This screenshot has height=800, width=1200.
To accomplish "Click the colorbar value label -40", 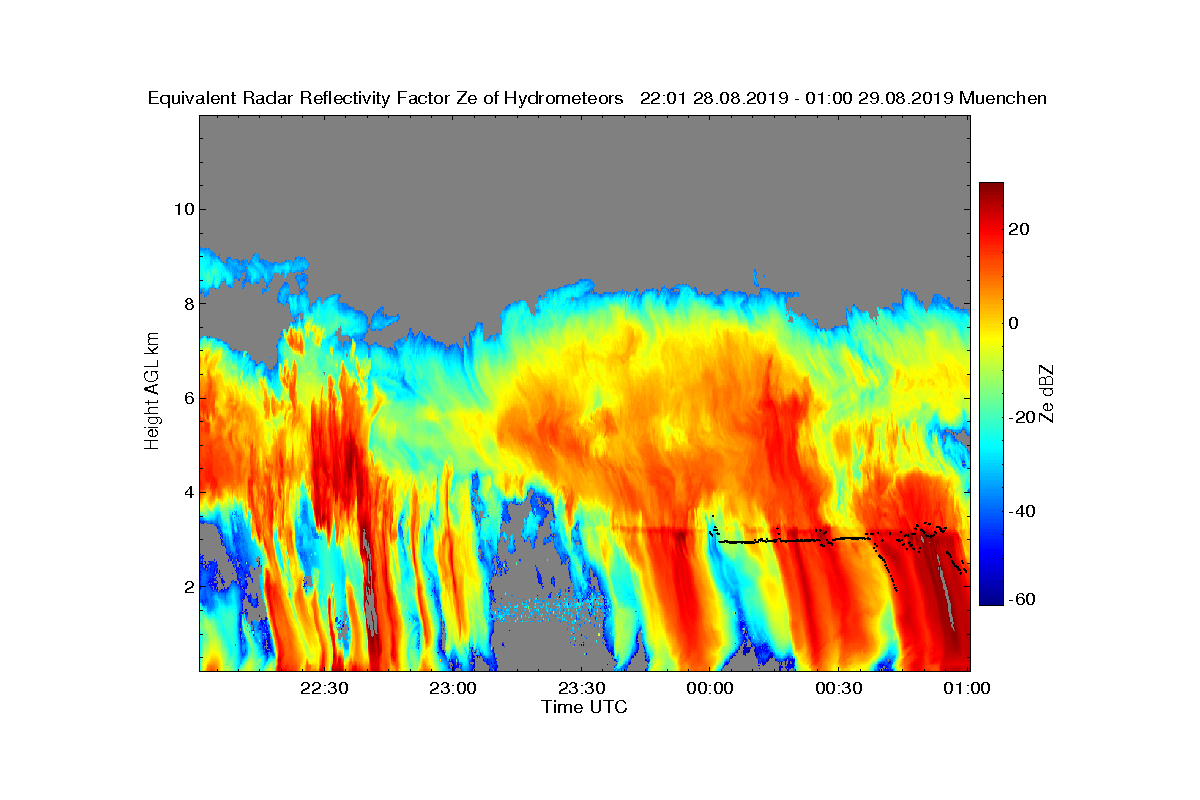I will tap(1023, 511).
